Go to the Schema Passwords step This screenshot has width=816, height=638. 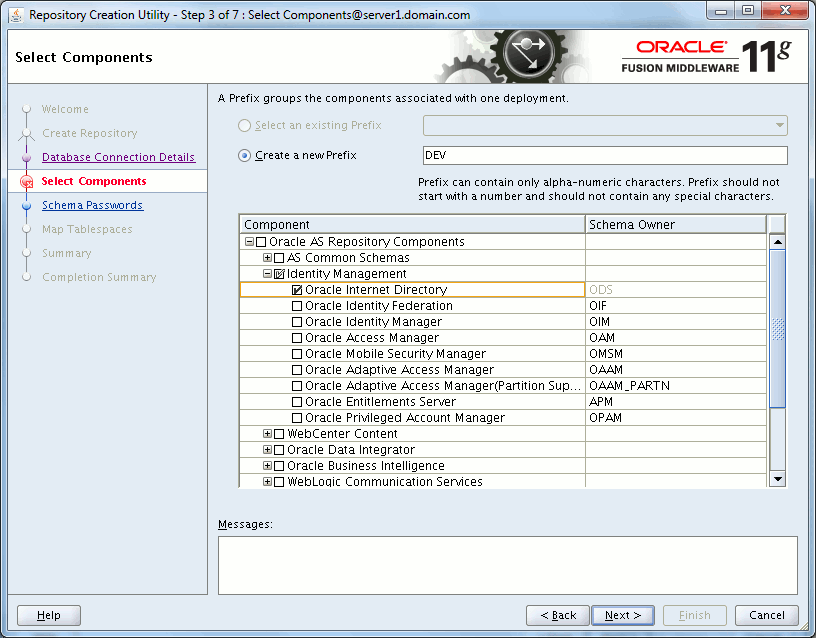point(93,206)
